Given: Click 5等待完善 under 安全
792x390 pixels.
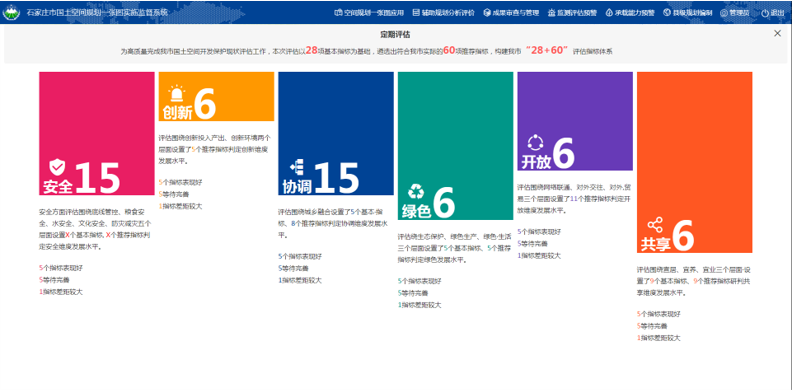Looking at the screenshot, I should (54, 280).
